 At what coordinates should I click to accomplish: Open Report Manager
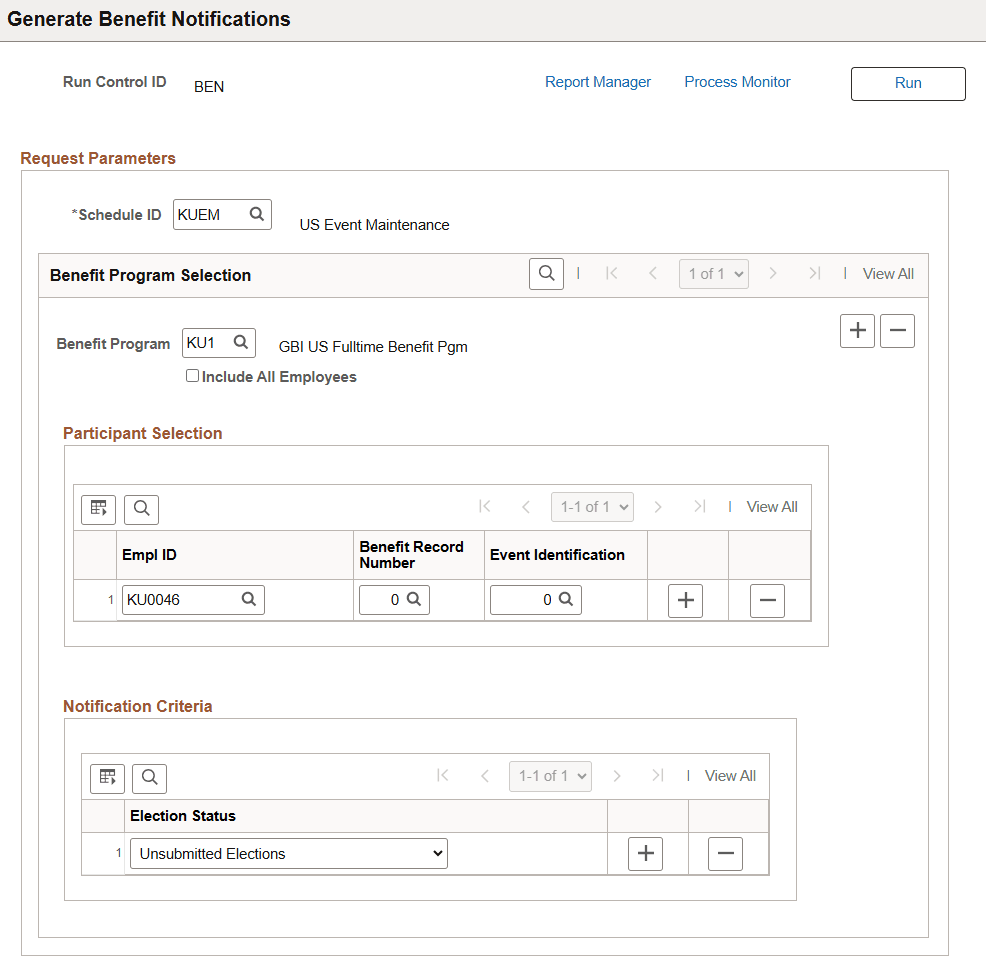pos(598,82)
